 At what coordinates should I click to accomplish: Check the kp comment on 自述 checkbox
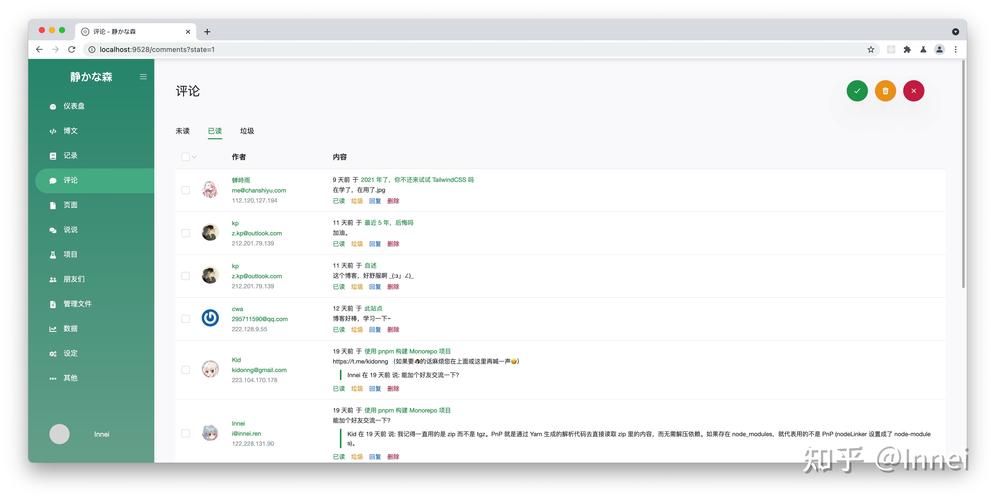[185, 276]
